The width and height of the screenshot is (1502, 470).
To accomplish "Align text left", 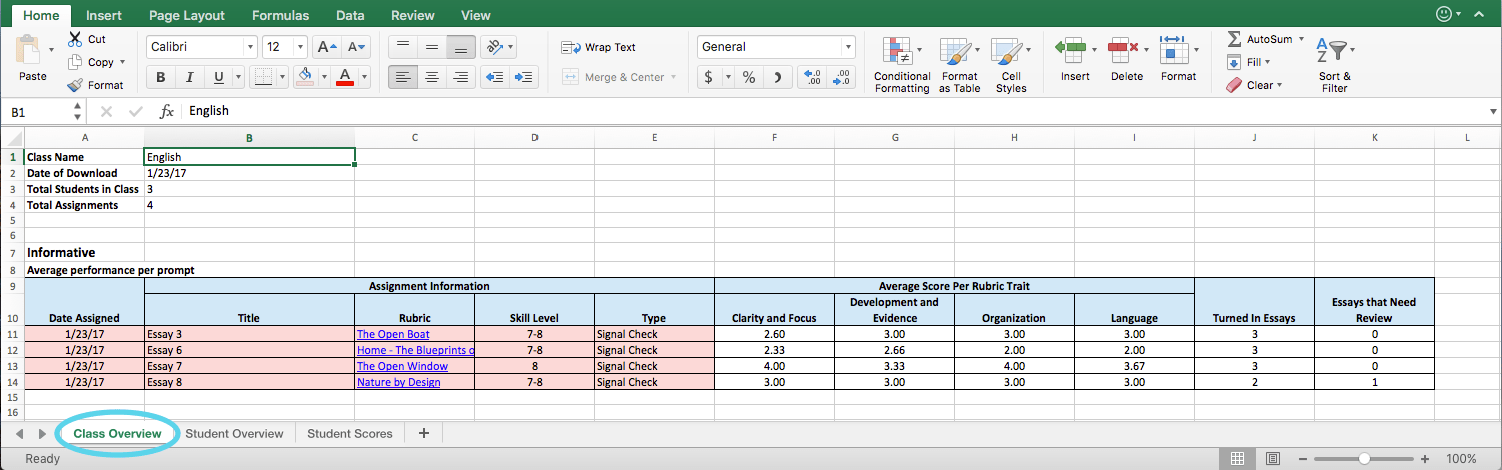I will pos(403,77).
